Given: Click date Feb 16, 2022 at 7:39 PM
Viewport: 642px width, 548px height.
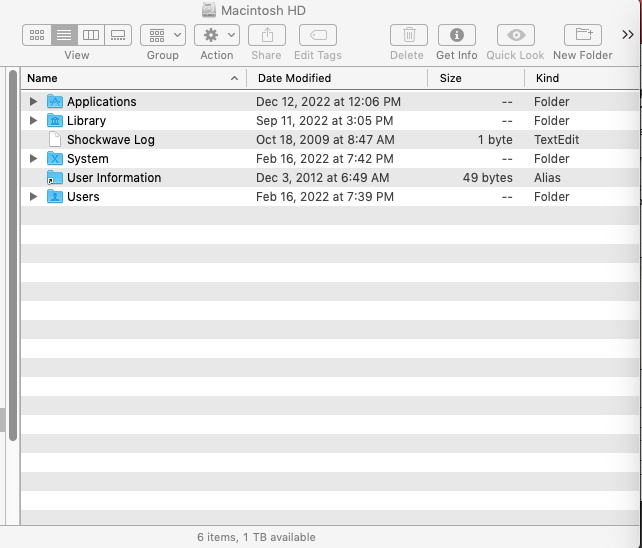Looking at the screenshot, I should click(x=325, y=197).
